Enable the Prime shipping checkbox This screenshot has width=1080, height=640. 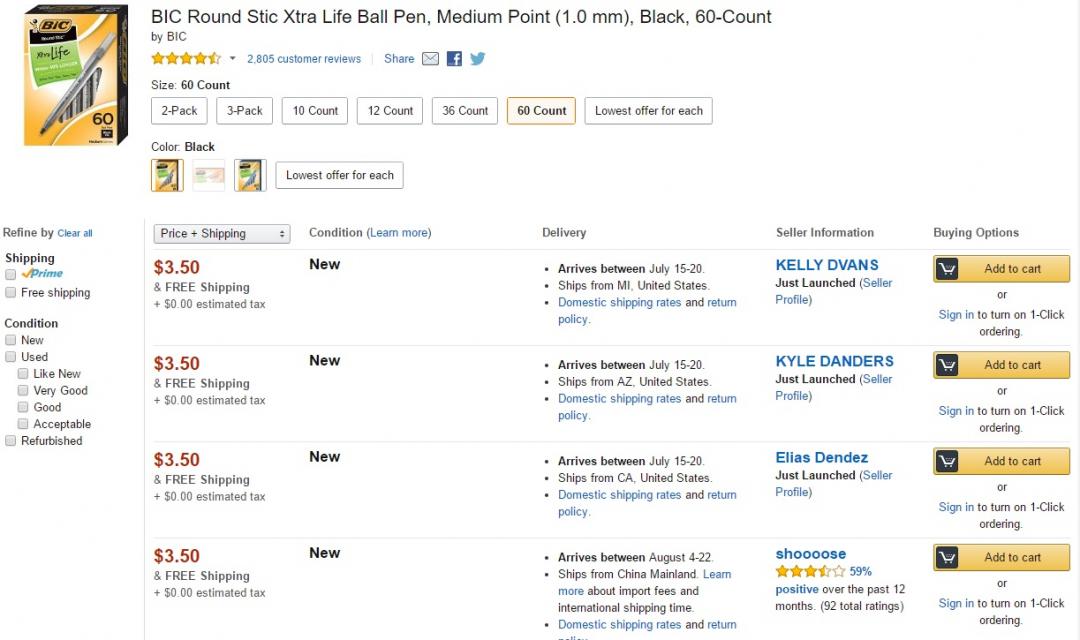click(11, 274)
